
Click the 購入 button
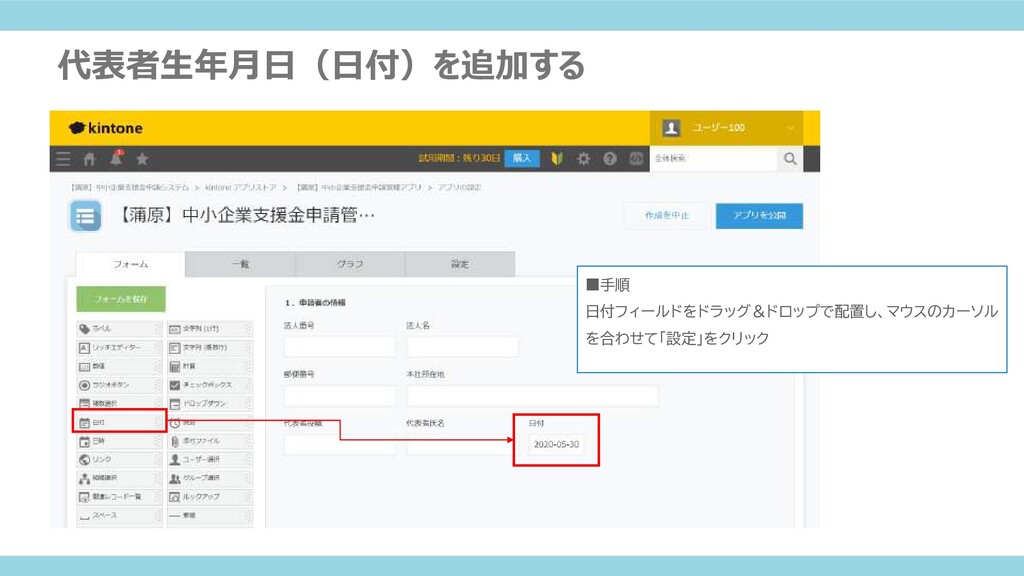click(x=522, y=158)
